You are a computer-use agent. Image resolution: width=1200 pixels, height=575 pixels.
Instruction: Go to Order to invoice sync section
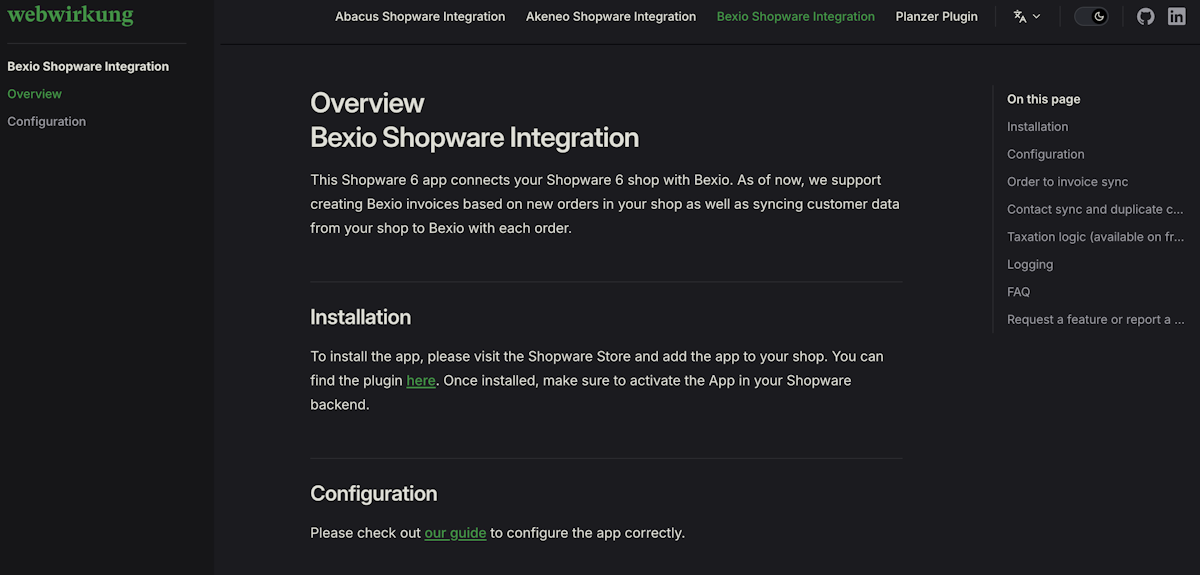(1068, 182)
